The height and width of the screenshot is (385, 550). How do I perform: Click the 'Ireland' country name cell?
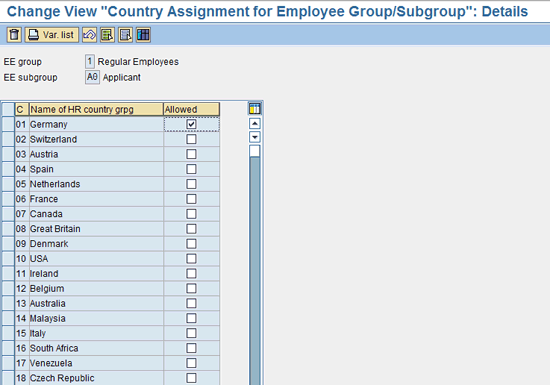[96, 273]
